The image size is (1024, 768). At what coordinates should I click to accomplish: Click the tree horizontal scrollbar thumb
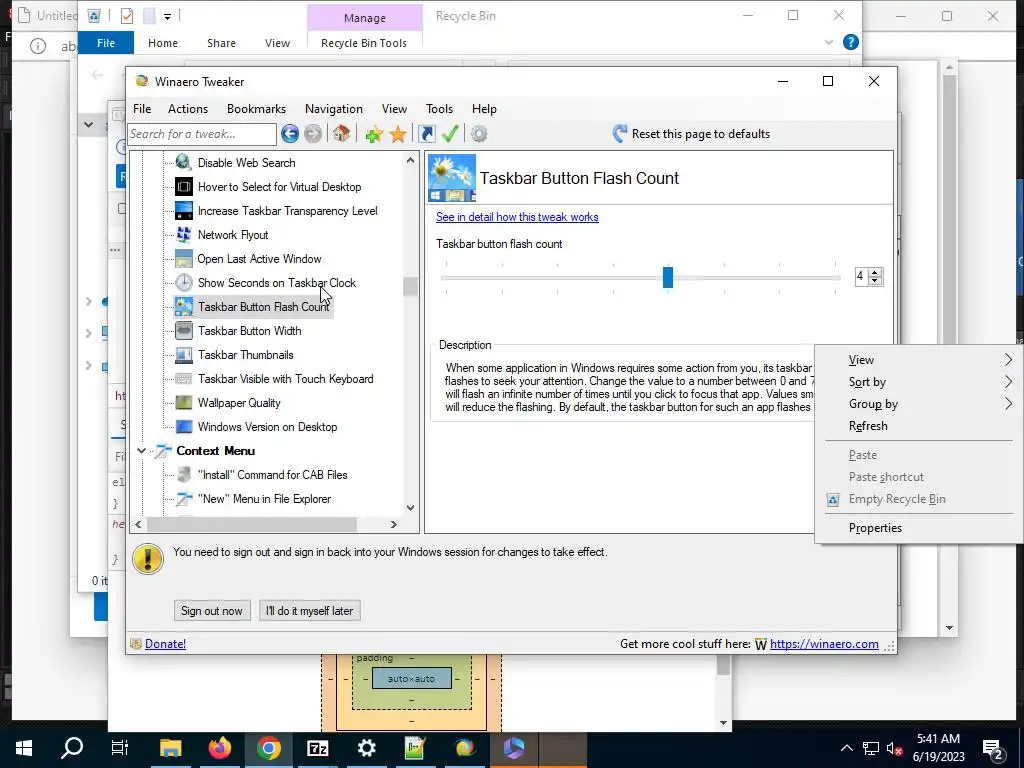[x=251, y=524]
